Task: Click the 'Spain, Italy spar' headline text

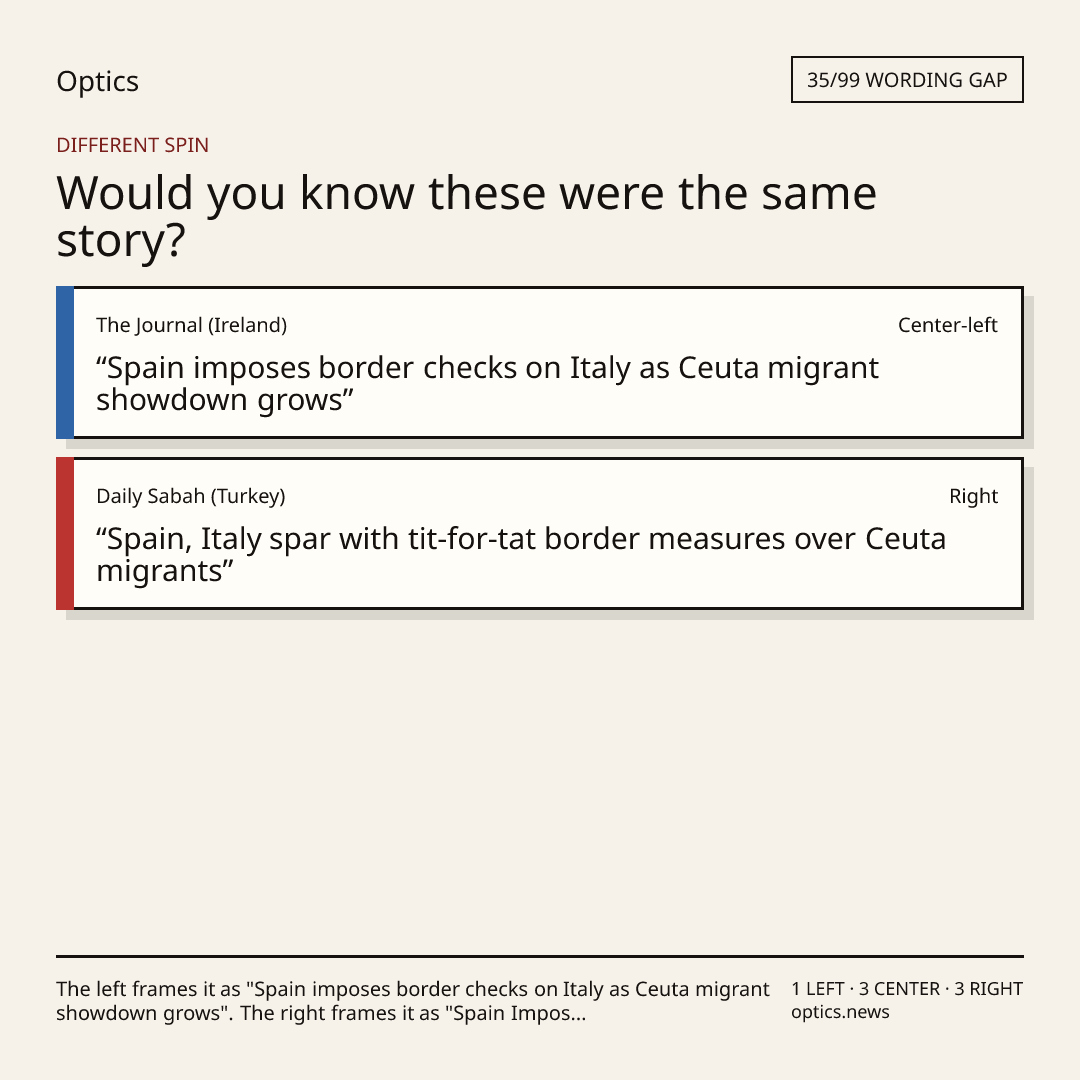Action: (x=521, y=554)
